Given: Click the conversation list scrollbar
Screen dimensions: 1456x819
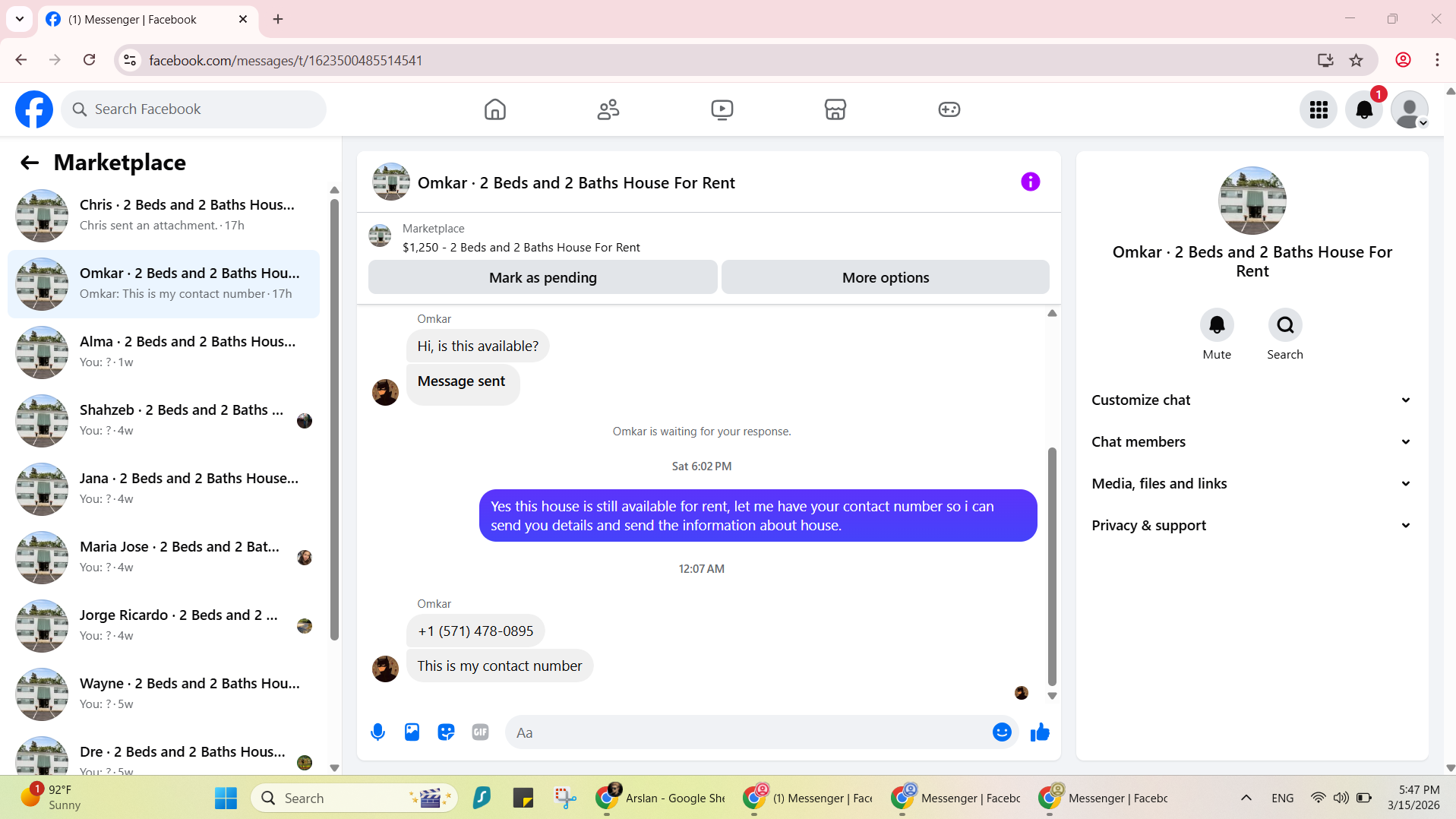Looking at the screenshot, I should tap(334, 419).
